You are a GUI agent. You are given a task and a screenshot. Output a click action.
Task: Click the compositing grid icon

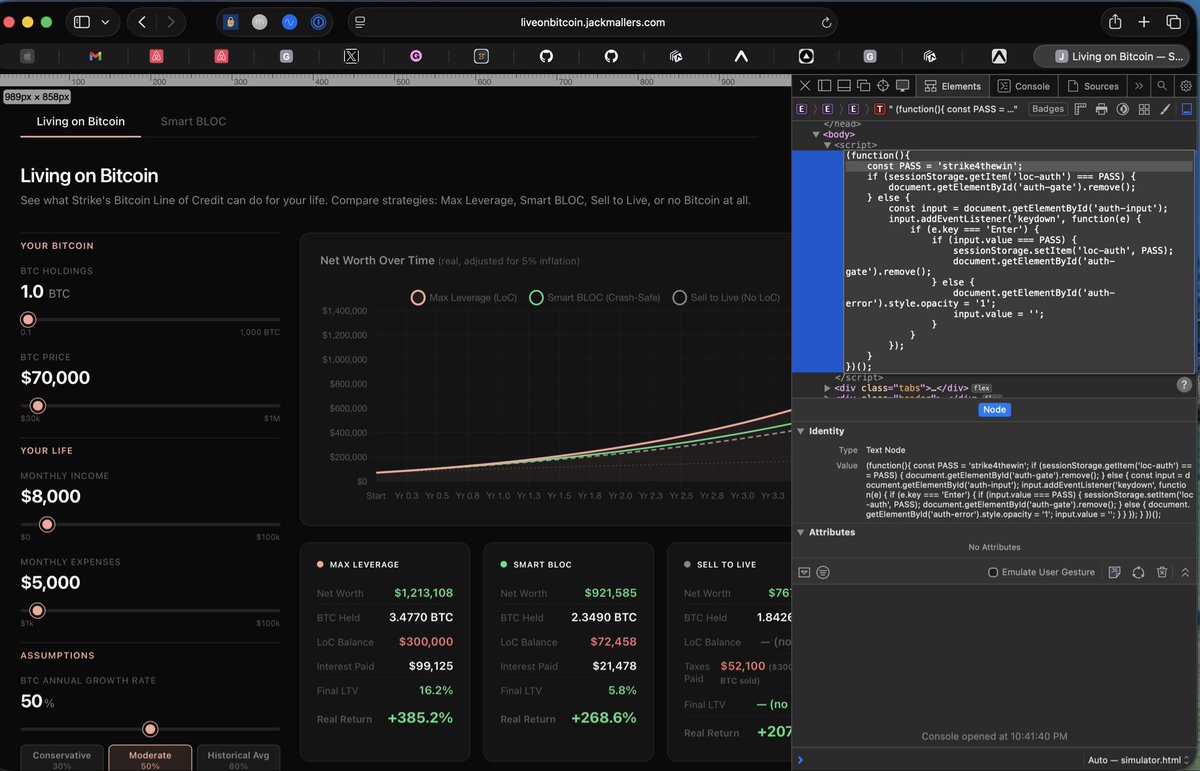click(x=1144, y=109)
